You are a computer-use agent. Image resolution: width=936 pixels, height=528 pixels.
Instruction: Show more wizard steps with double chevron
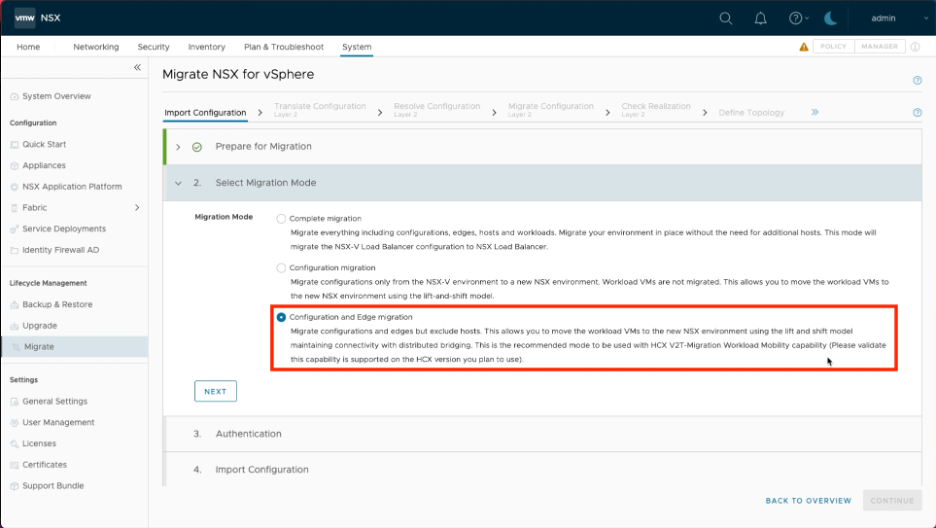(x=815, y=113)
